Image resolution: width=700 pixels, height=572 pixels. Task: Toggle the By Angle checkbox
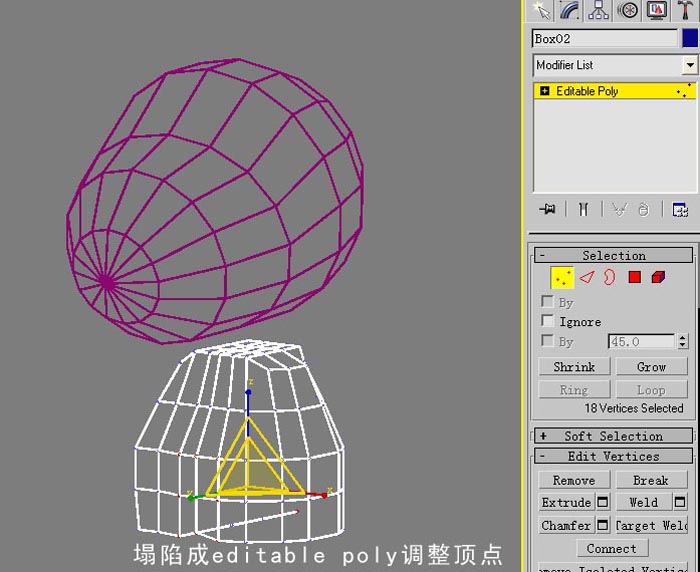point(547,340)
